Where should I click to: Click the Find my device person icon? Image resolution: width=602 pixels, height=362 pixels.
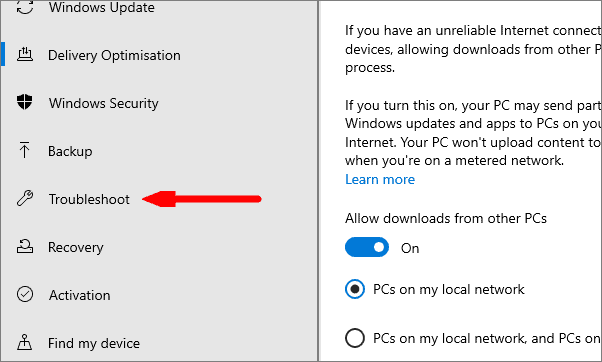click(x=25, y=342)
